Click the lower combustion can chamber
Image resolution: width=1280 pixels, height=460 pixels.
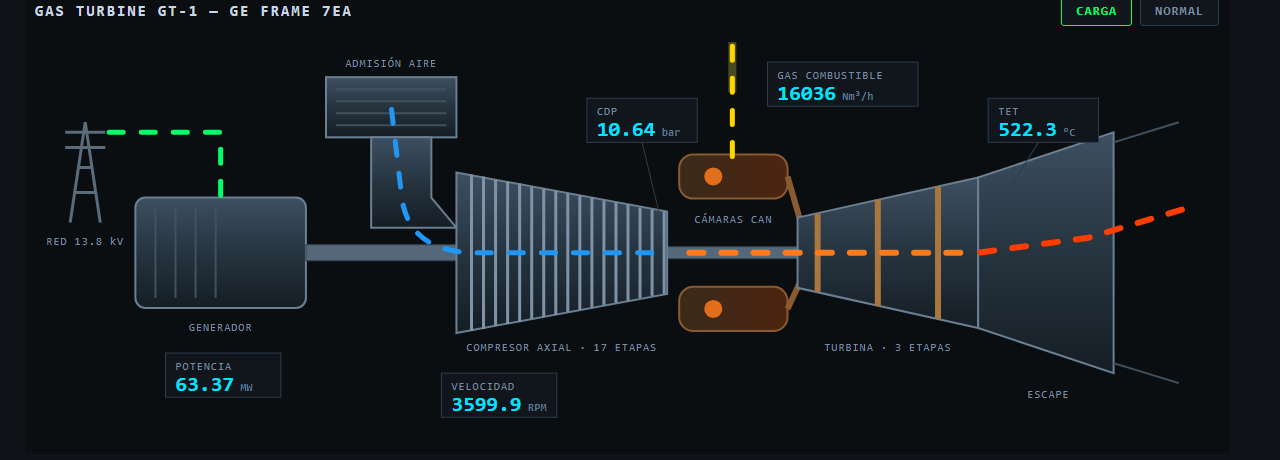pos(733,308)
